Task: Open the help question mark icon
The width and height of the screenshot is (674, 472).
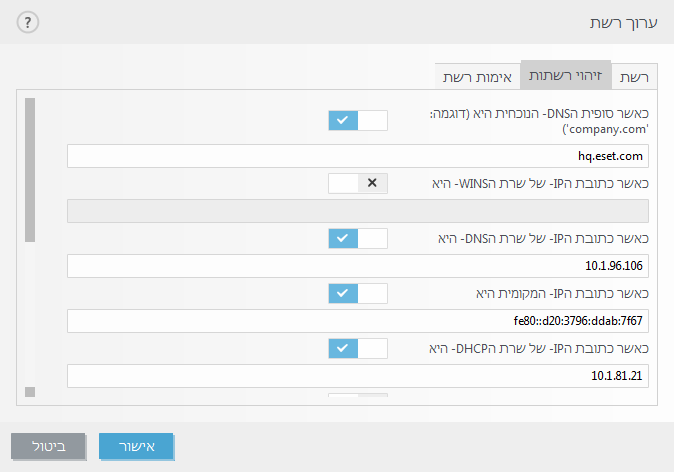Action: point(28,22)
